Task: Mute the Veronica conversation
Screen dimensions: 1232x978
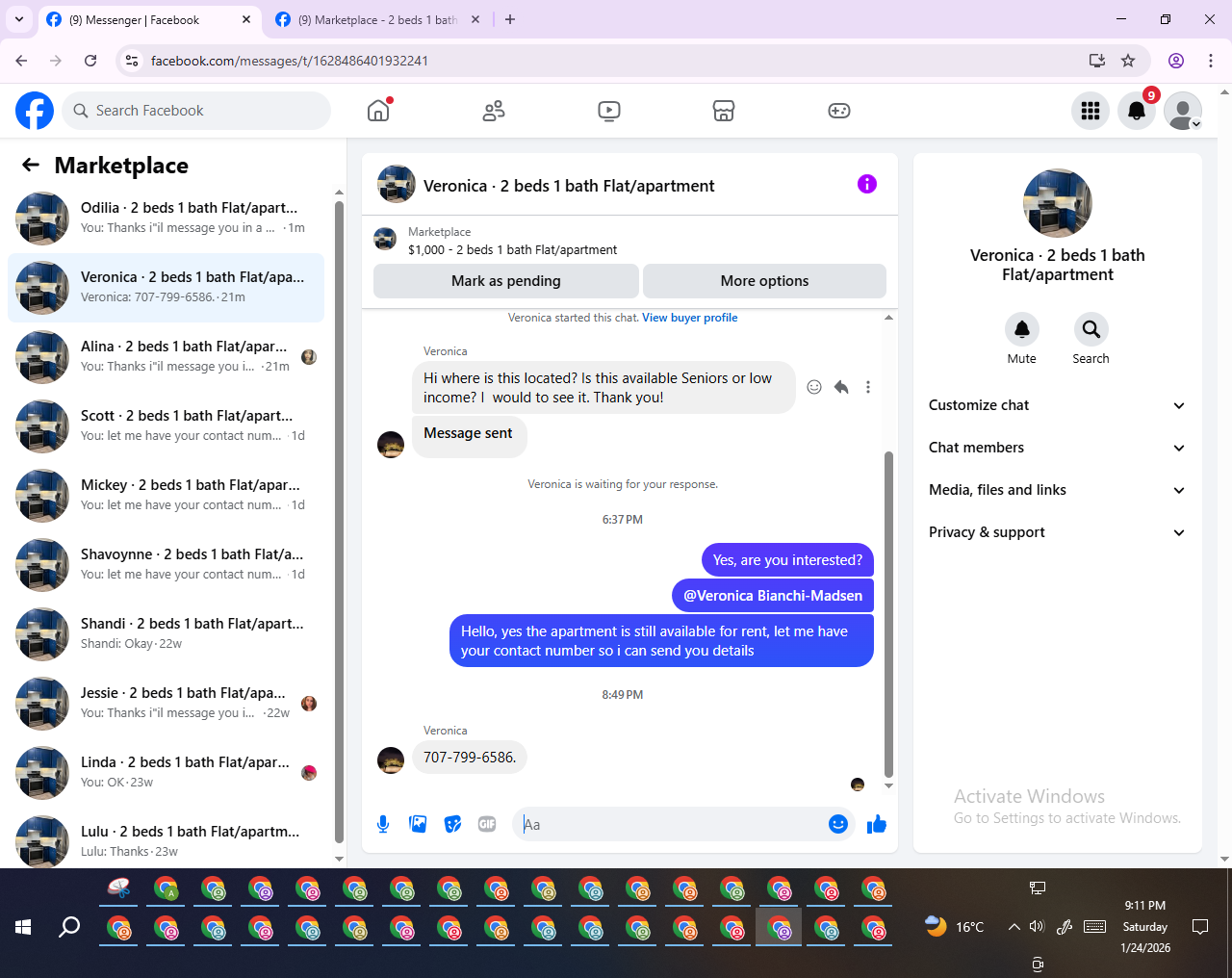Action: point(1022,330)
